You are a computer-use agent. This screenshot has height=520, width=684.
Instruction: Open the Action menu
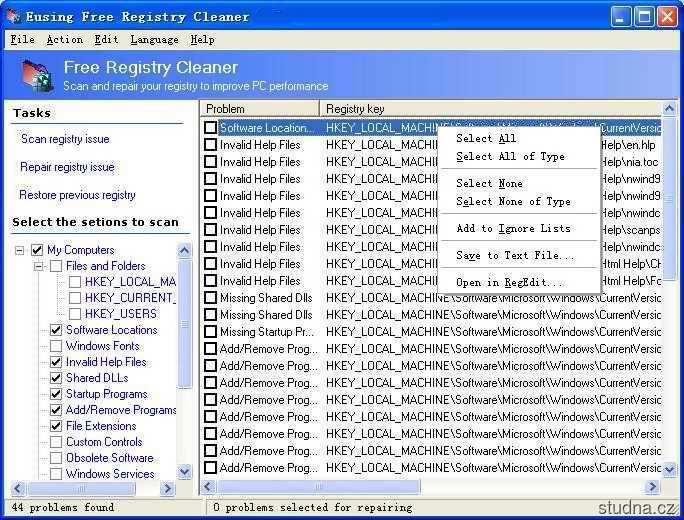pyautogui.click(x=65, y=39)
